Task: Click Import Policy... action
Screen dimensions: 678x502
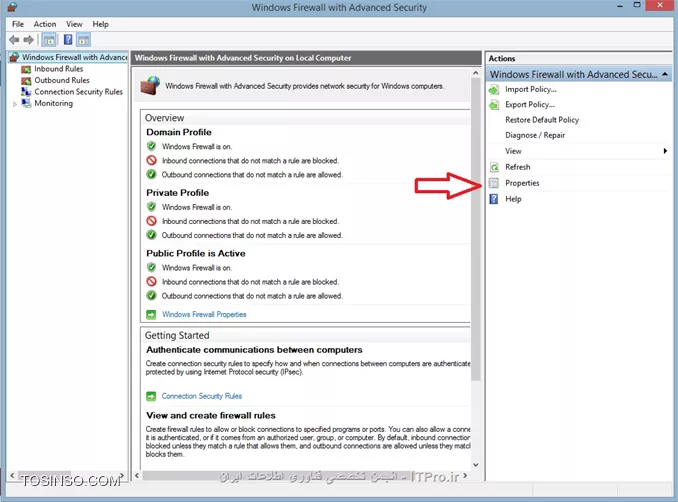Action: pos(531,90)
